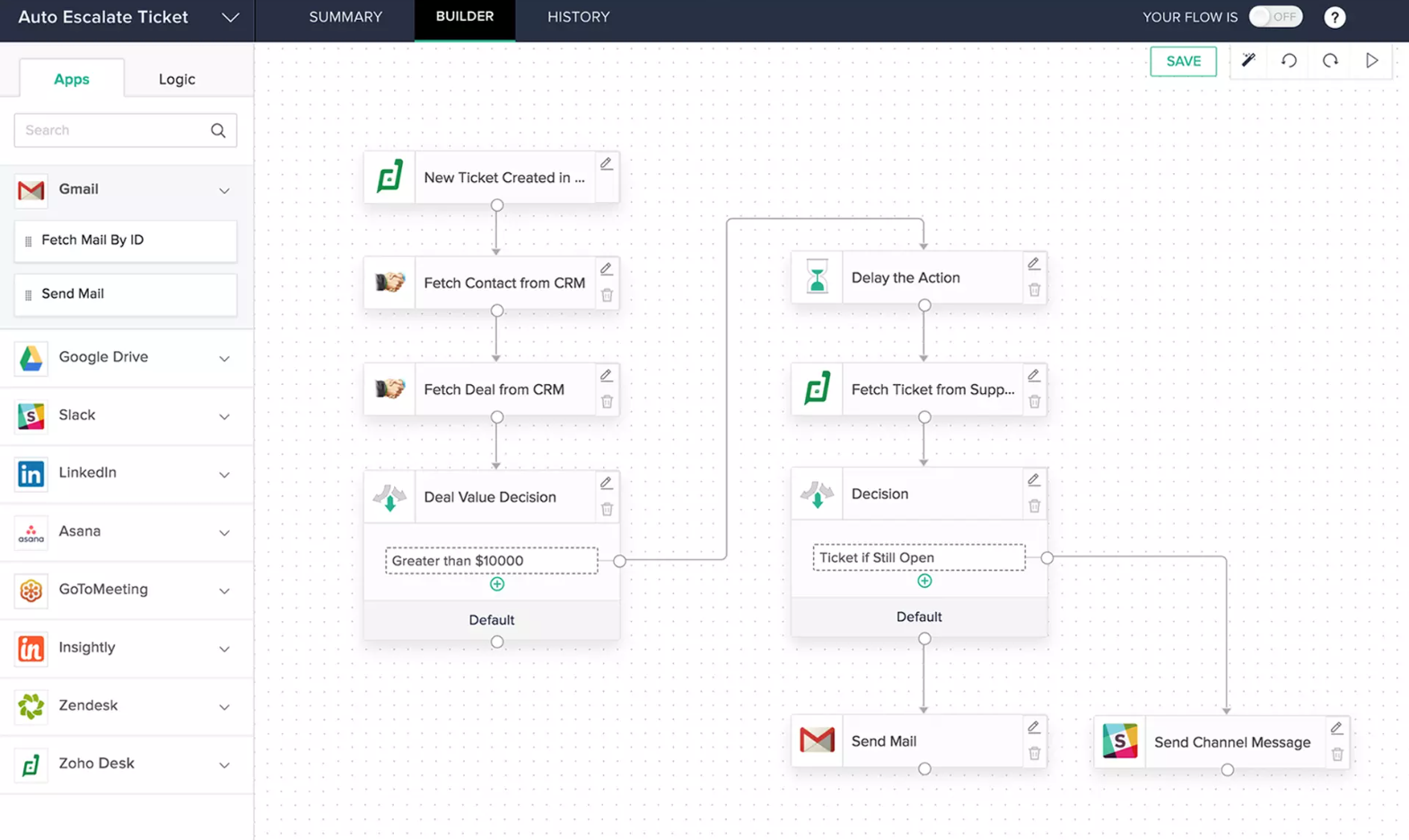Add a condition under Greater than $10000
1409x840 pixels.
click(x=497, y=584)
